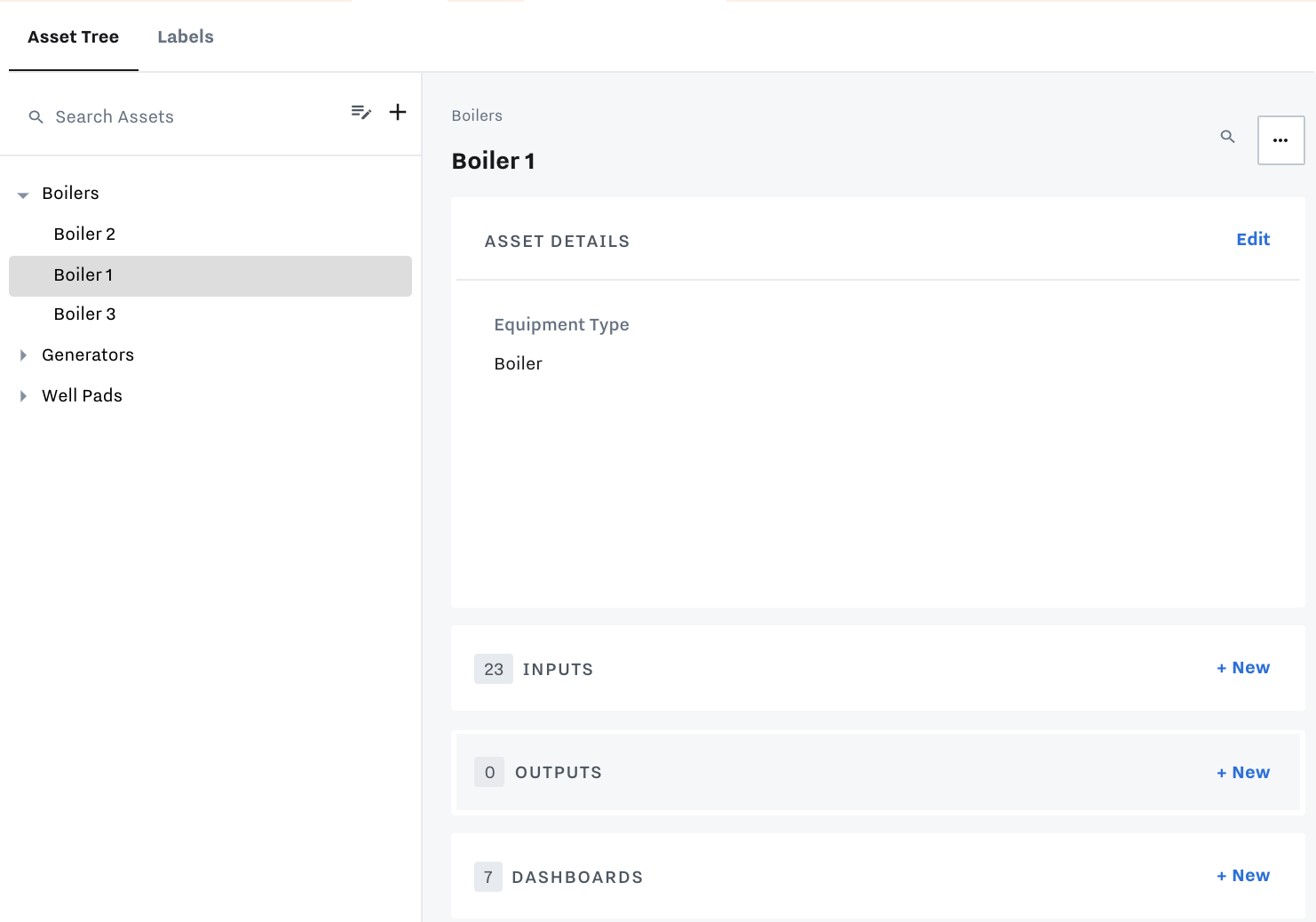The height and width of the screenshot is (922, 1316).
Task: Add a new output with + New
Action: click(1243, 773)
